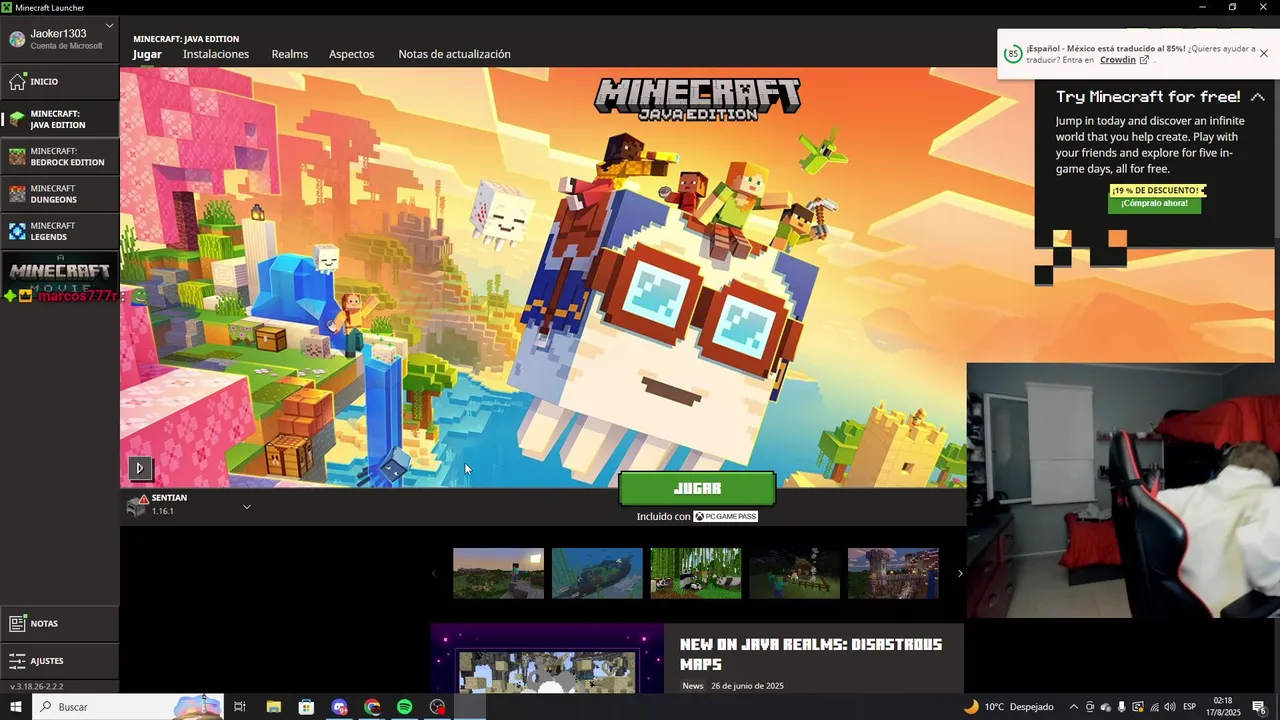This screenshot has width=1280, height=720.
Task: Open Microsoft Store from the taskbar
Action: (306, 707)
